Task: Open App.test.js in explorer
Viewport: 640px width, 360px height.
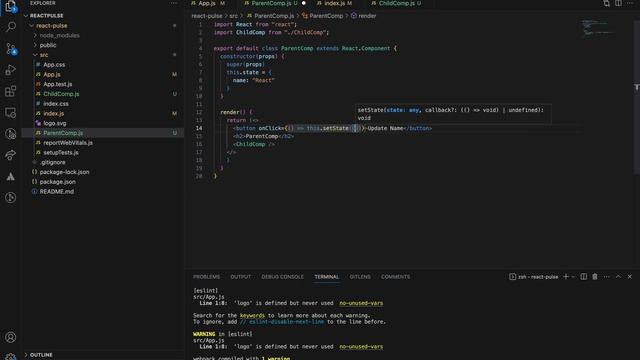Action: click(58, 84)
